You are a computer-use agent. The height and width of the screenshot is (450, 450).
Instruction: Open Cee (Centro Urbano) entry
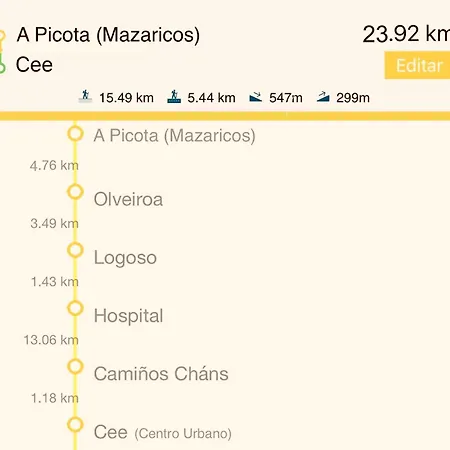(x=163, y=432)
